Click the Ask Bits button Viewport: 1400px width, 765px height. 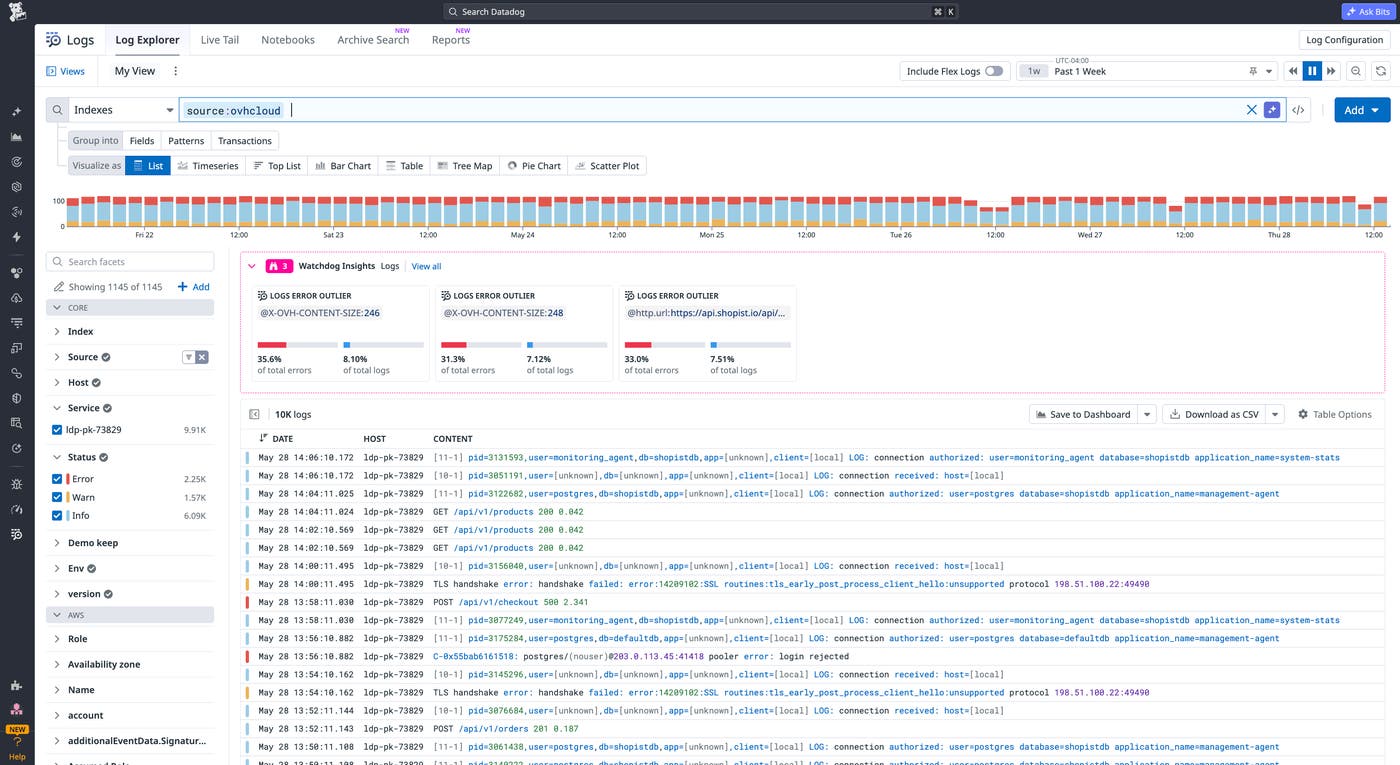tap(1367, 12)
